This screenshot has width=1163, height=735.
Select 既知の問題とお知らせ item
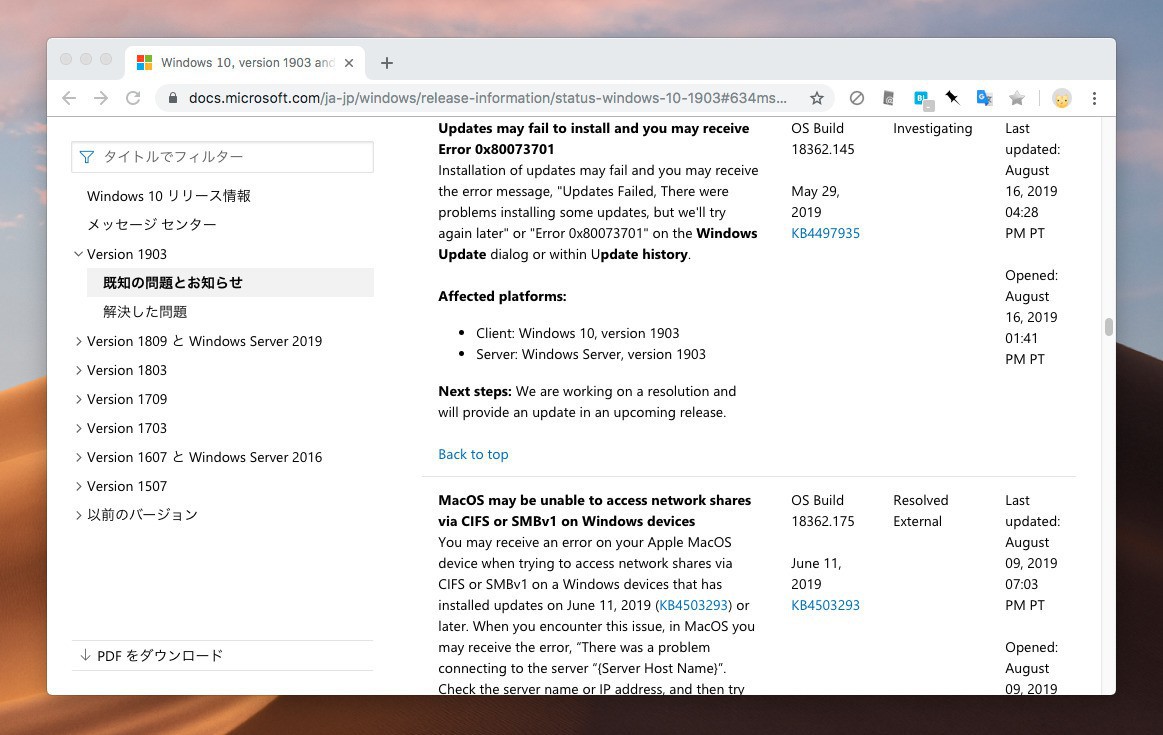pyautogui.click(x=230, y=283)
